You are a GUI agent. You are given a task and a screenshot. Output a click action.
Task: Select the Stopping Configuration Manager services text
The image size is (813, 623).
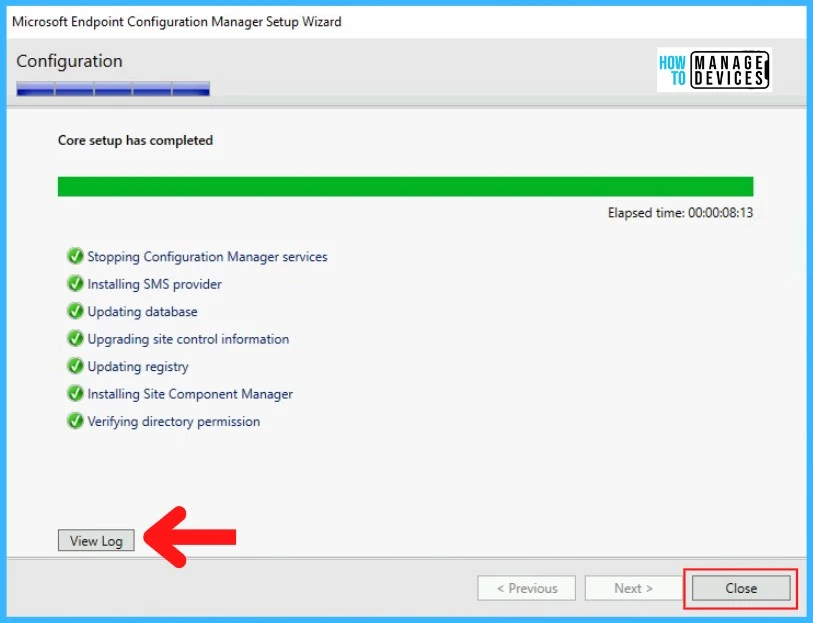tap(207, 257)
